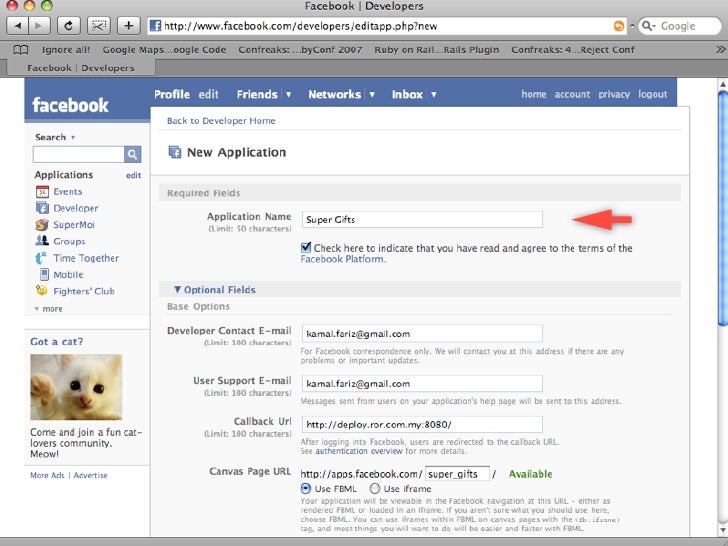Click the Groups people icon

click(x=42, y=241)
